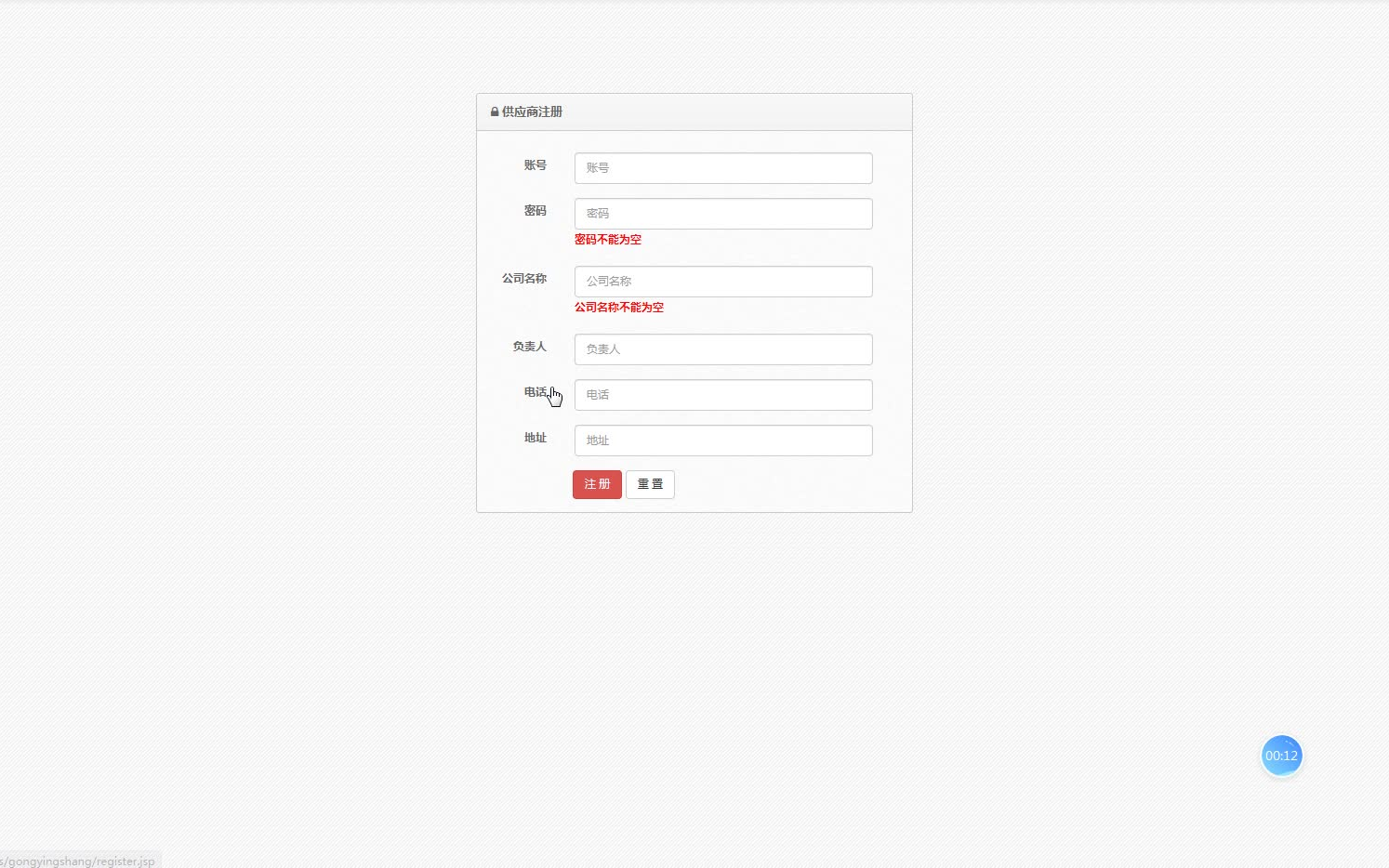Viewport: 1389px width, 868px height.
Task: Click the 密码不能为空 error message
Action: [x=608, y=240]
